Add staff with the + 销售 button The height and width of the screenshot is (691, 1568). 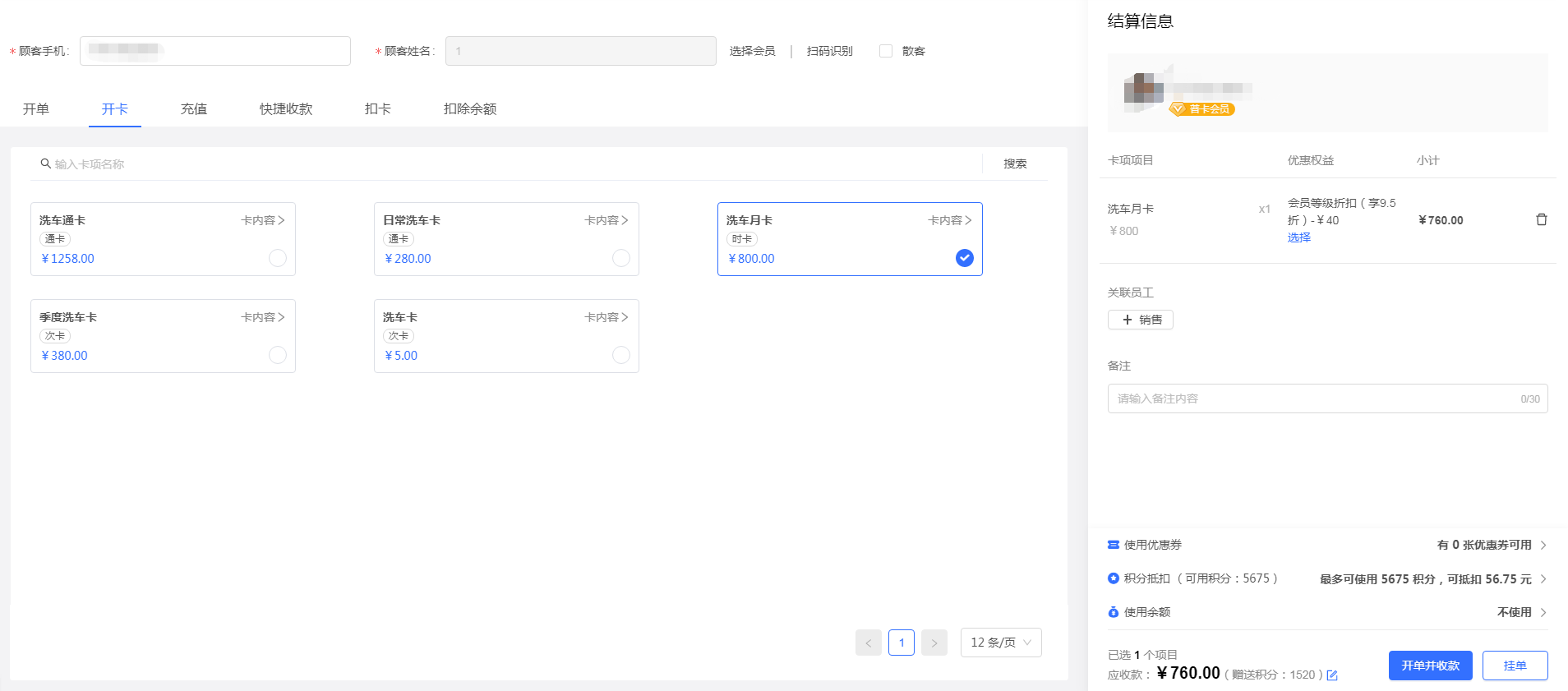[1141, 320]
